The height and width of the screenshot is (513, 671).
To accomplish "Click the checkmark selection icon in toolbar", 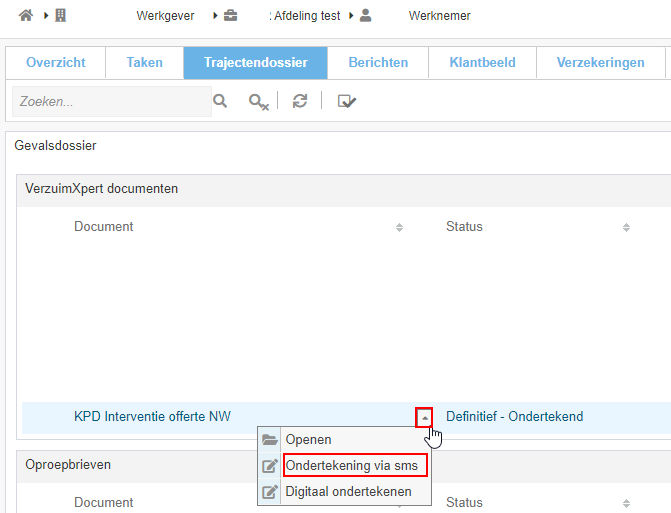I will [x=347, y=101].
